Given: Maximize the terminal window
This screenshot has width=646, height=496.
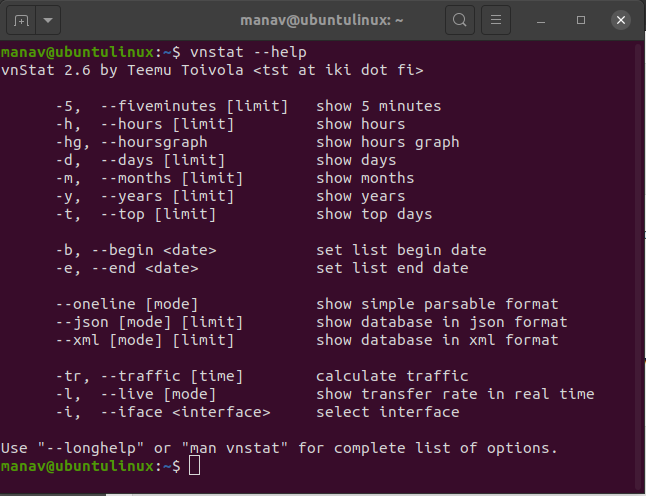Looking at the screenshot, I should pyautogui.click(x=581, y=19).
